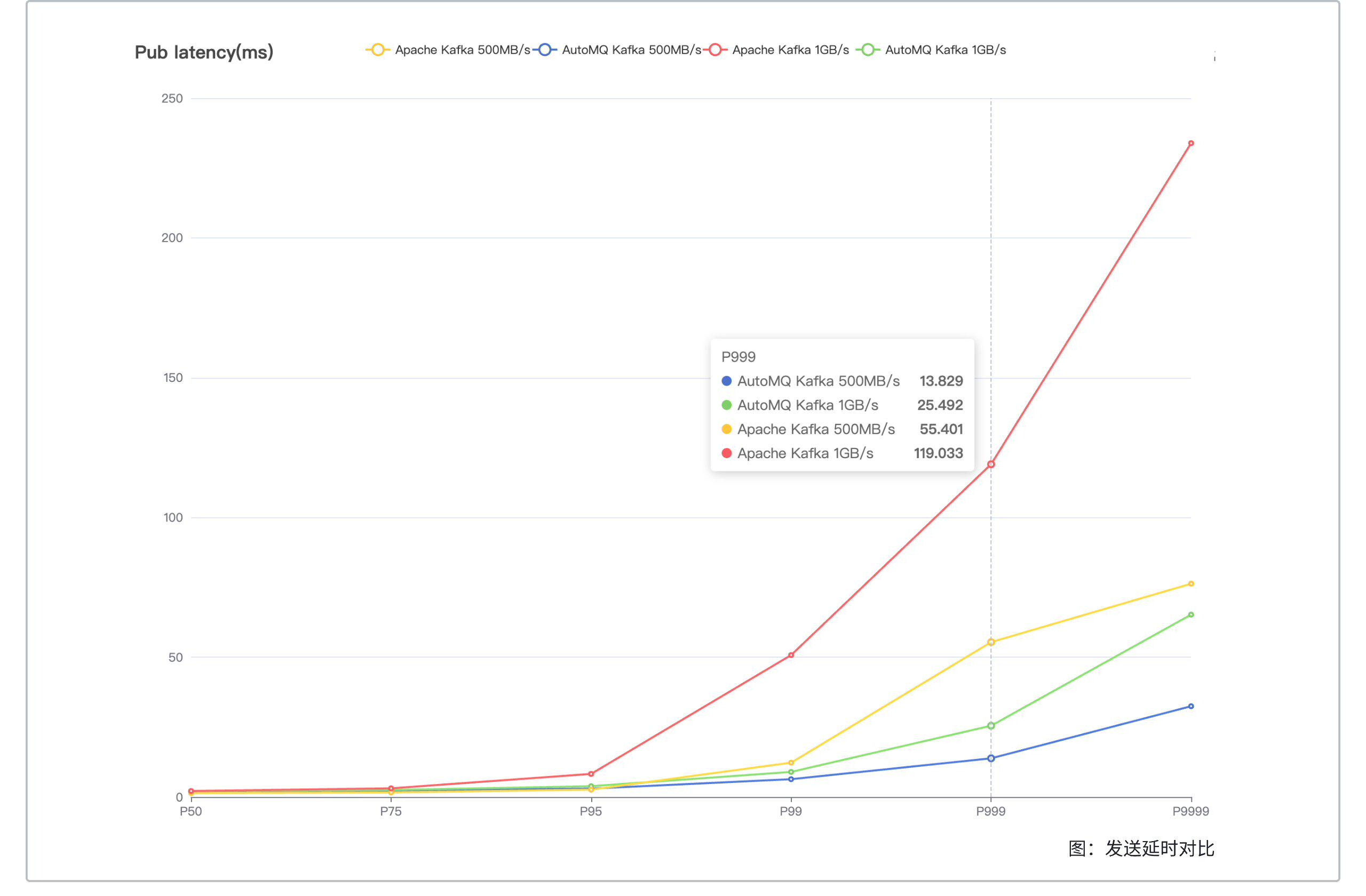The image size is (1366, 896).
Task: Click red data point at P999
Action: click(991, 464)
